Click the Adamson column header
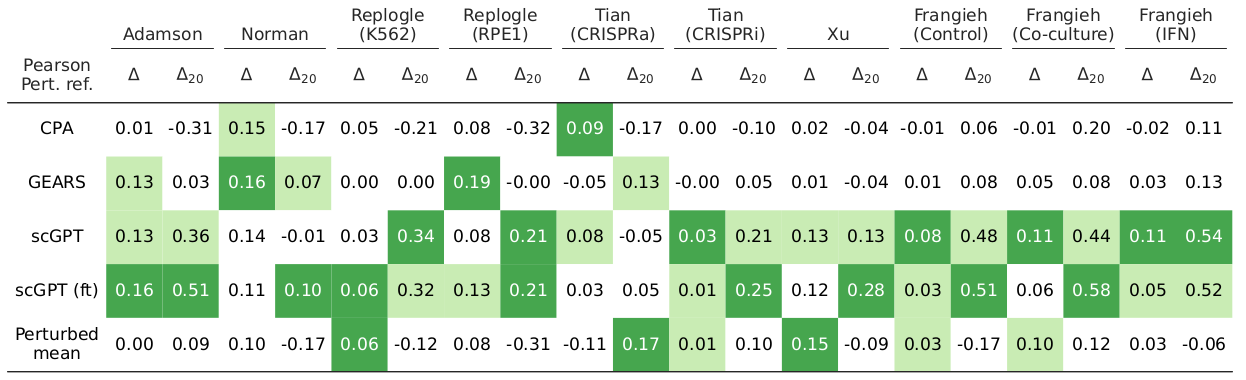The height and width of the screenshot is (380, 1246). pyautogui.click(x=162, y=34)
